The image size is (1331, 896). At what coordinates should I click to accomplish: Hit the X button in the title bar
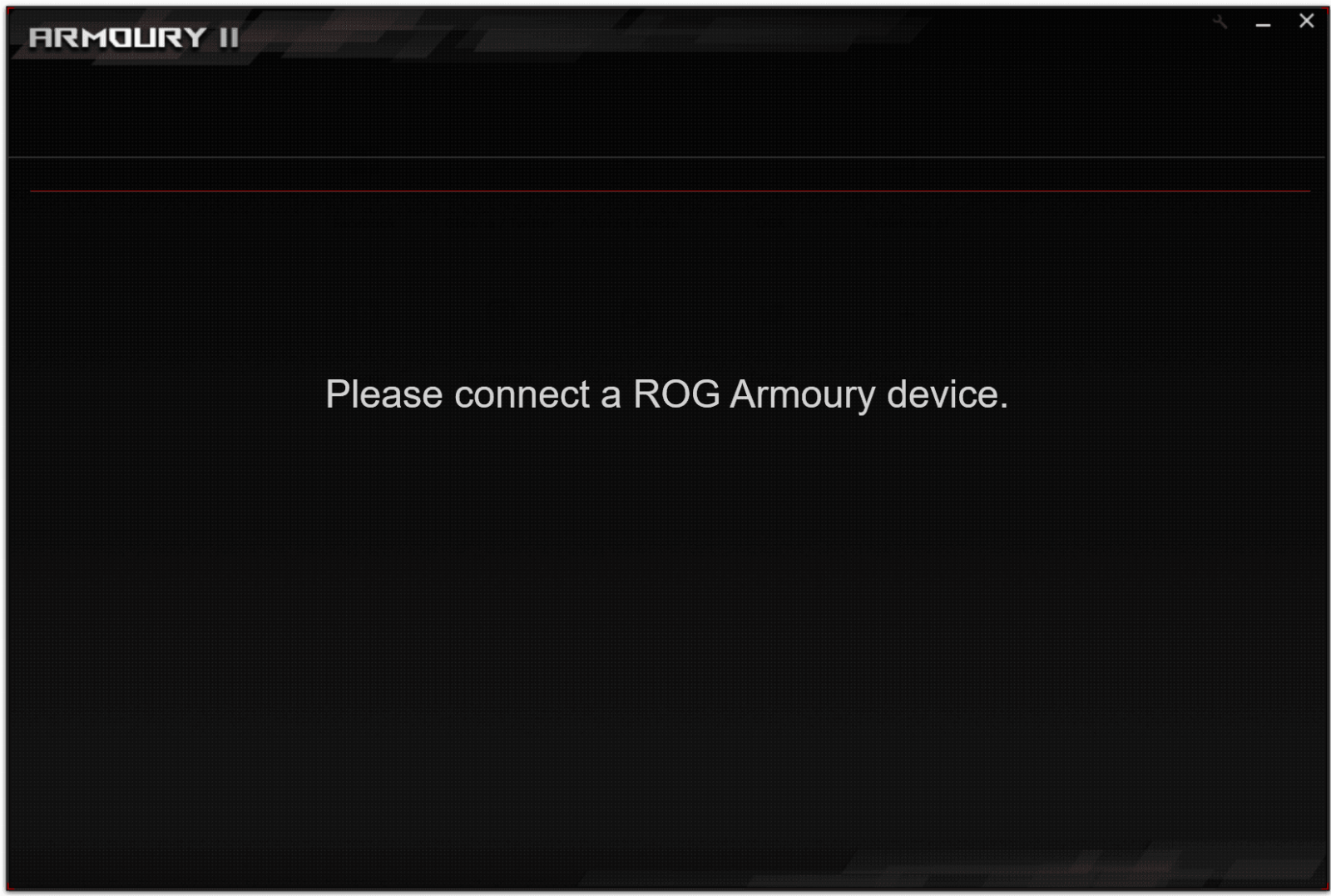[x=1306, y=21]
